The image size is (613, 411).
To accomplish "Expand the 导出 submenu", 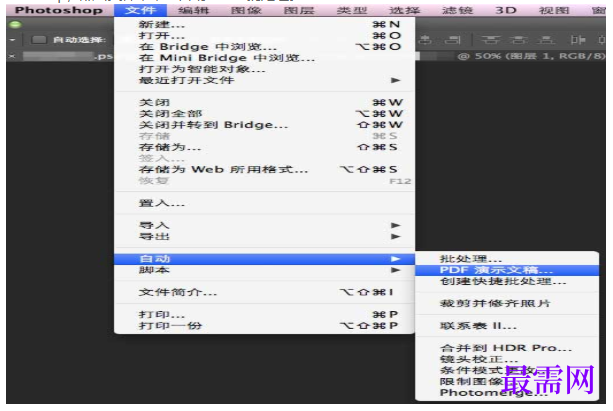I will (264, 236).
